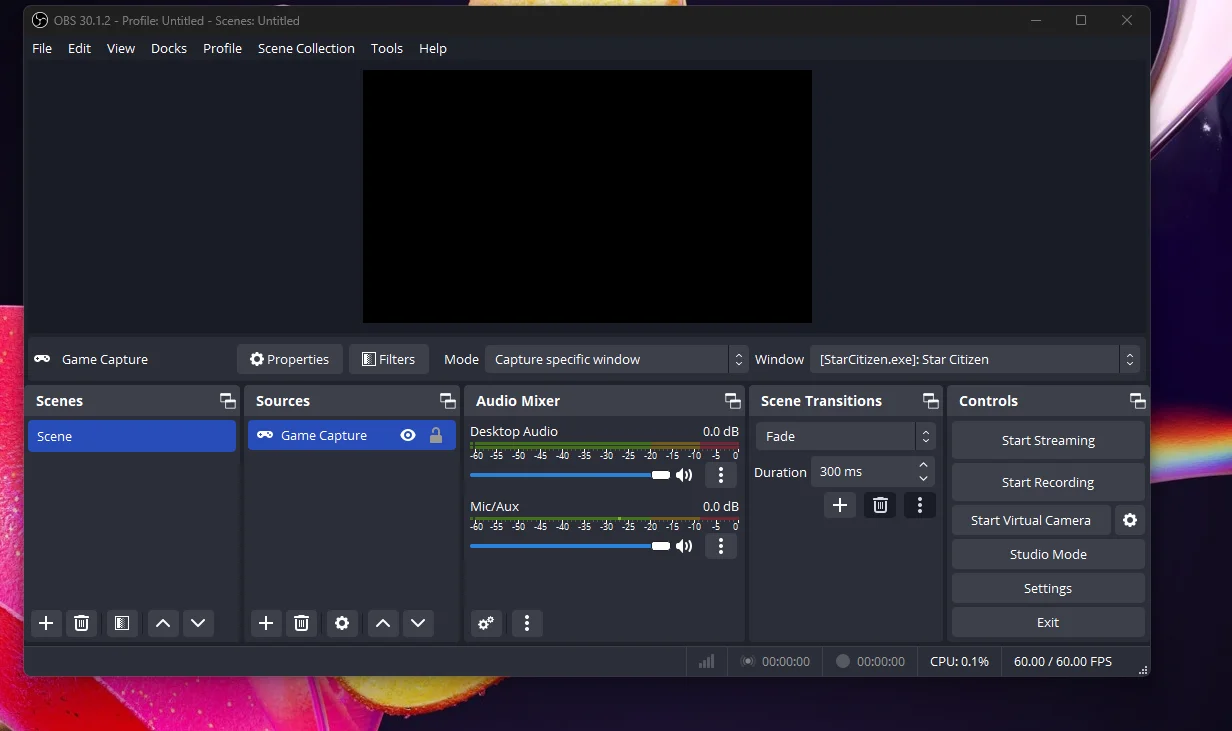Click Start Streaming button
1232x731 pixels.
[1048, 440]
